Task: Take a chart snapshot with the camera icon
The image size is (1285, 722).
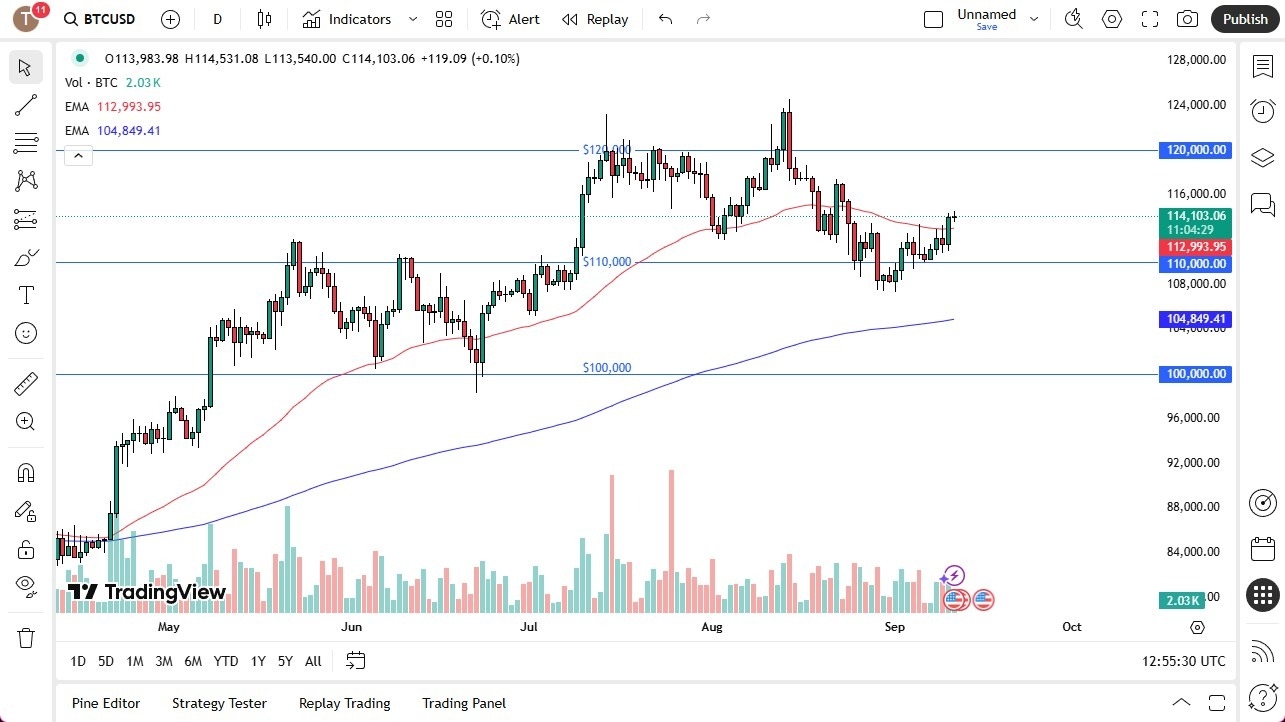Action: [x=1186, y=18]
